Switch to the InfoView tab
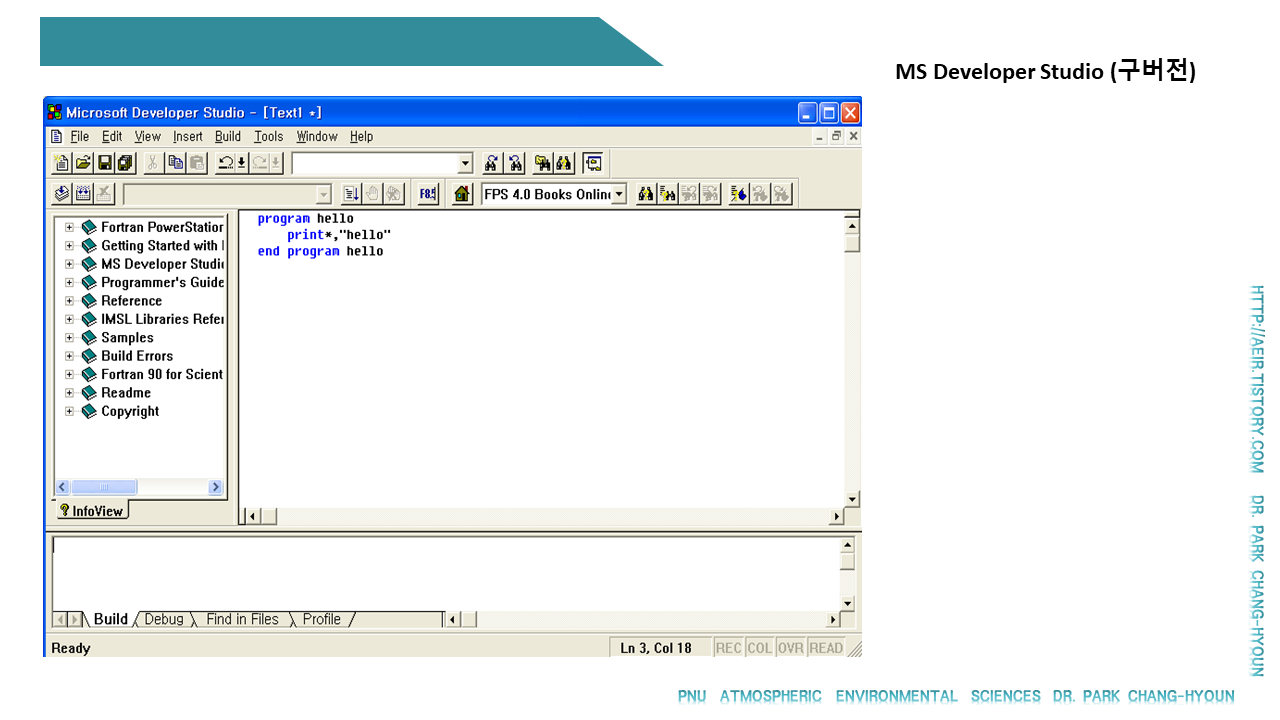This screenshot has height=720, width=1280. 91,511
